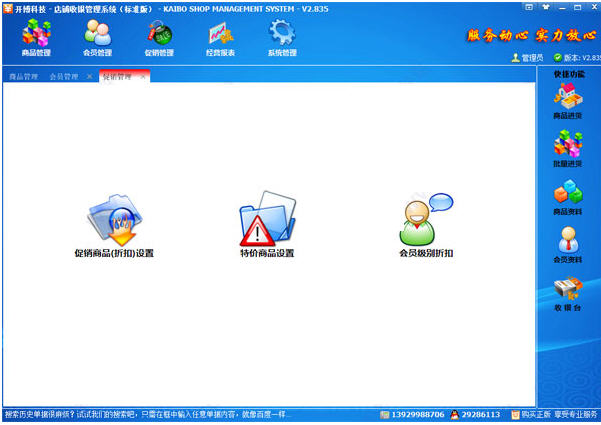The height and width of the screenshot is (425, 601).
Task: Launch 商品进货 shortcut in sidebar
Action: pos(568,101)
